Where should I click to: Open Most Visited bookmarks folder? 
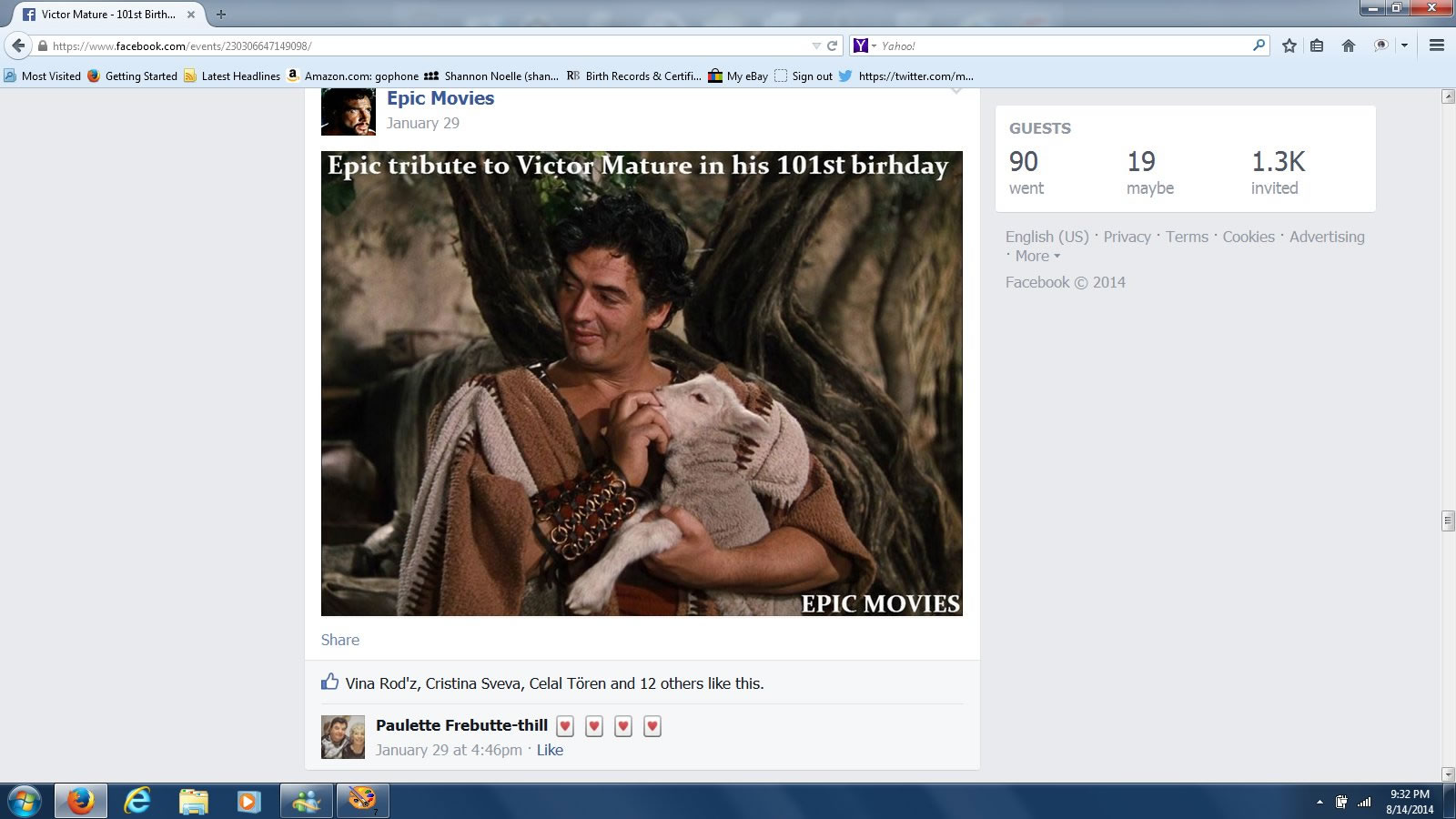point(42,76)
